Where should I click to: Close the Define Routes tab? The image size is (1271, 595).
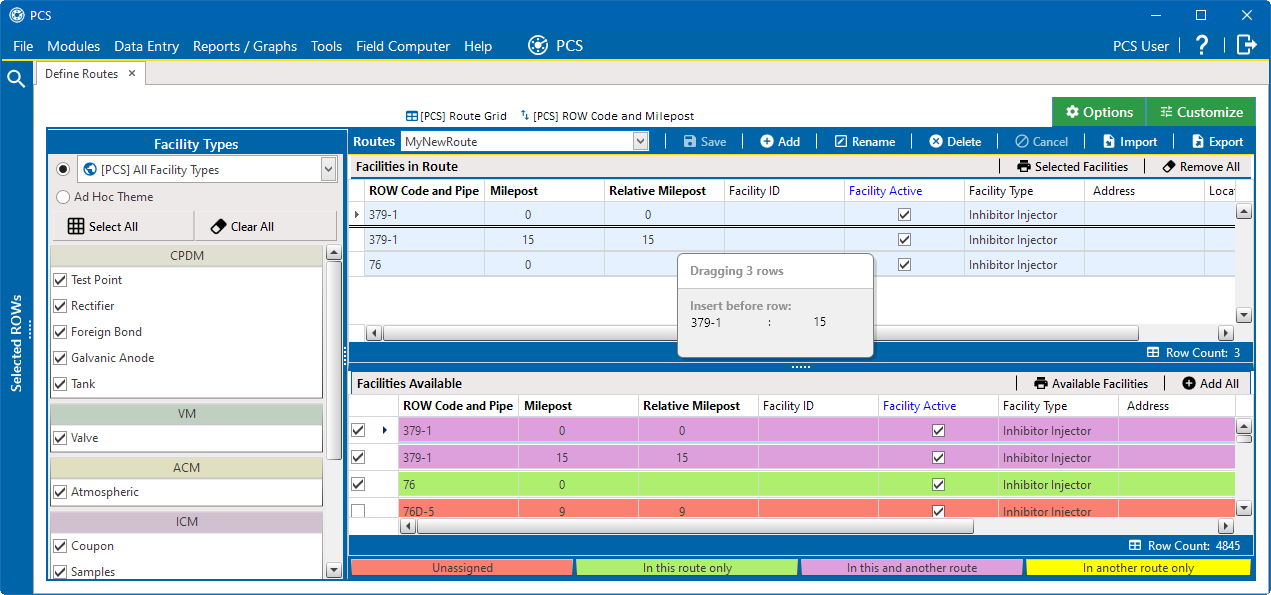point(132,73)
